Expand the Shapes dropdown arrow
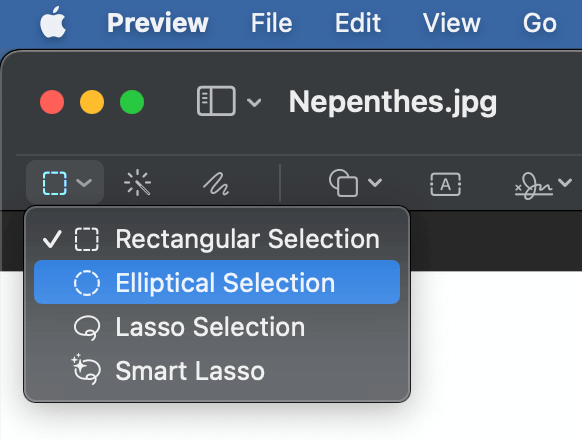Viewport: 582px width, 440px height. coord(375,183)
